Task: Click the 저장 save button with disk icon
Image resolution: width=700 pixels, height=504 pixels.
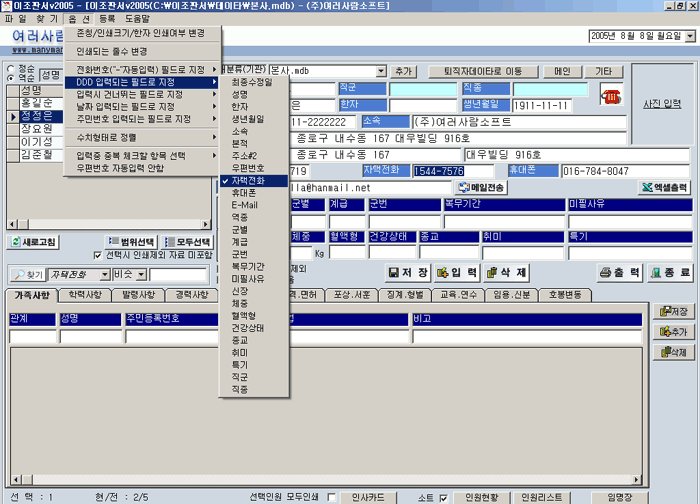Action: (x=409, y=273)
